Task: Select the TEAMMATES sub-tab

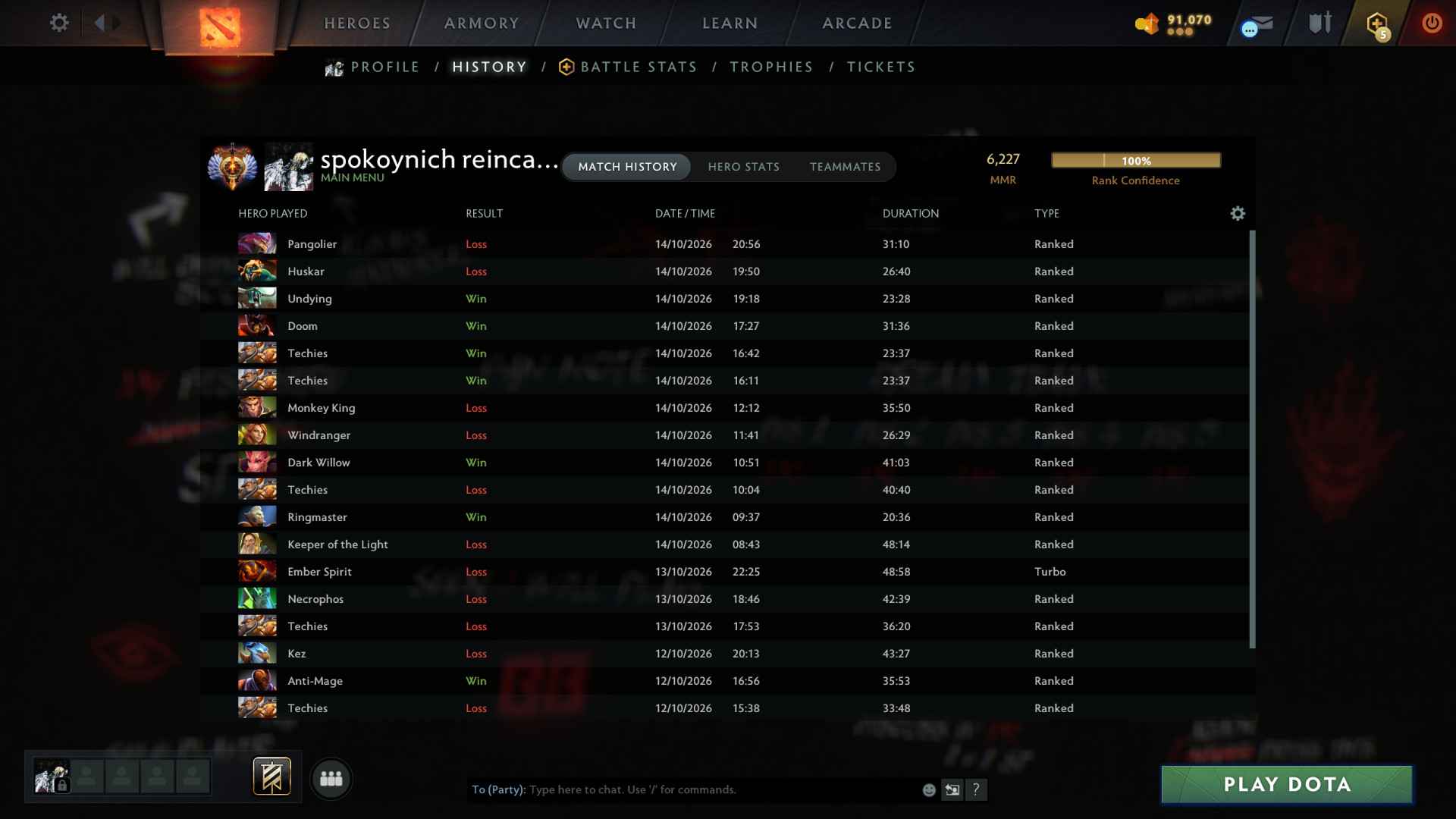Action: 845,167
